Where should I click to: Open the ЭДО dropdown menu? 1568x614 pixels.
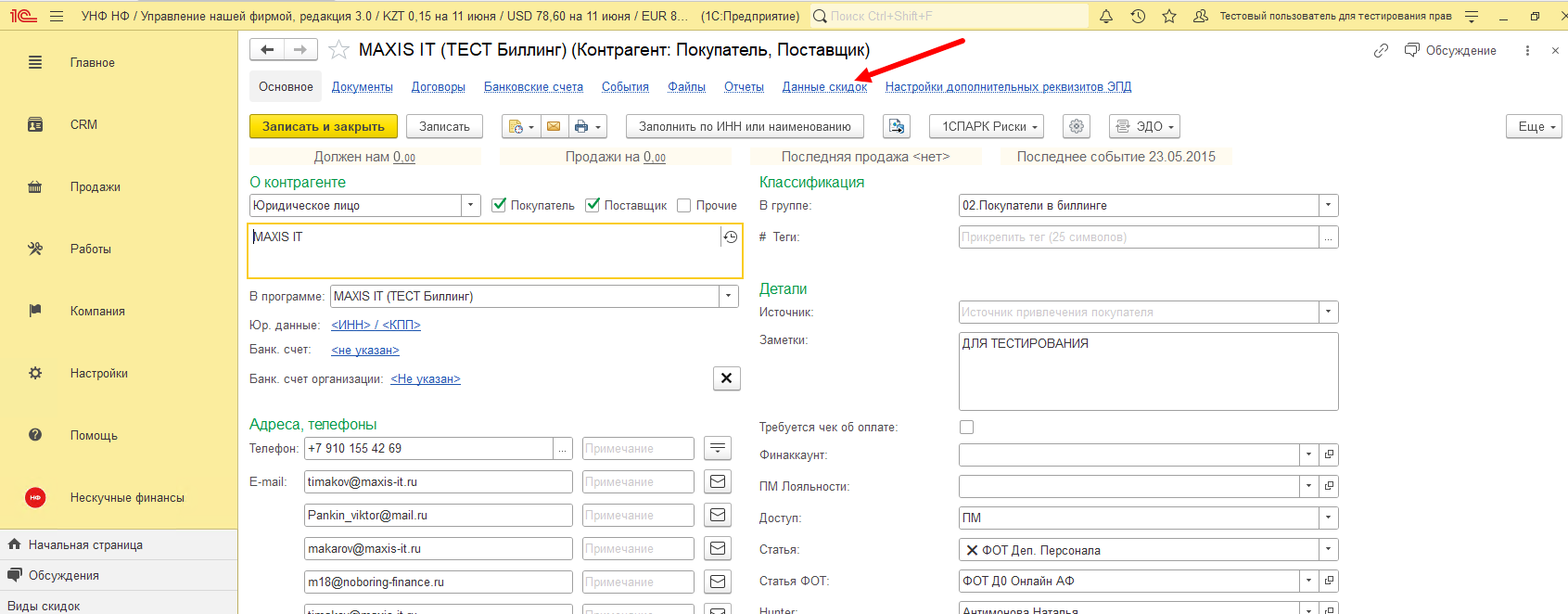1144,126
